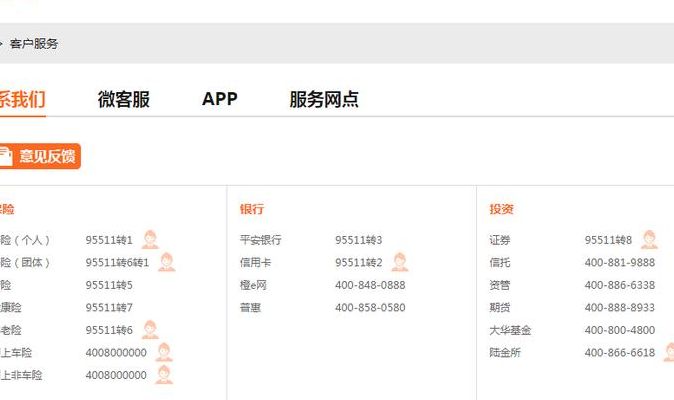Viewport: 674px width, 400px height.
Task: Click the number 95511转3
Action: (x=358, y=240)
